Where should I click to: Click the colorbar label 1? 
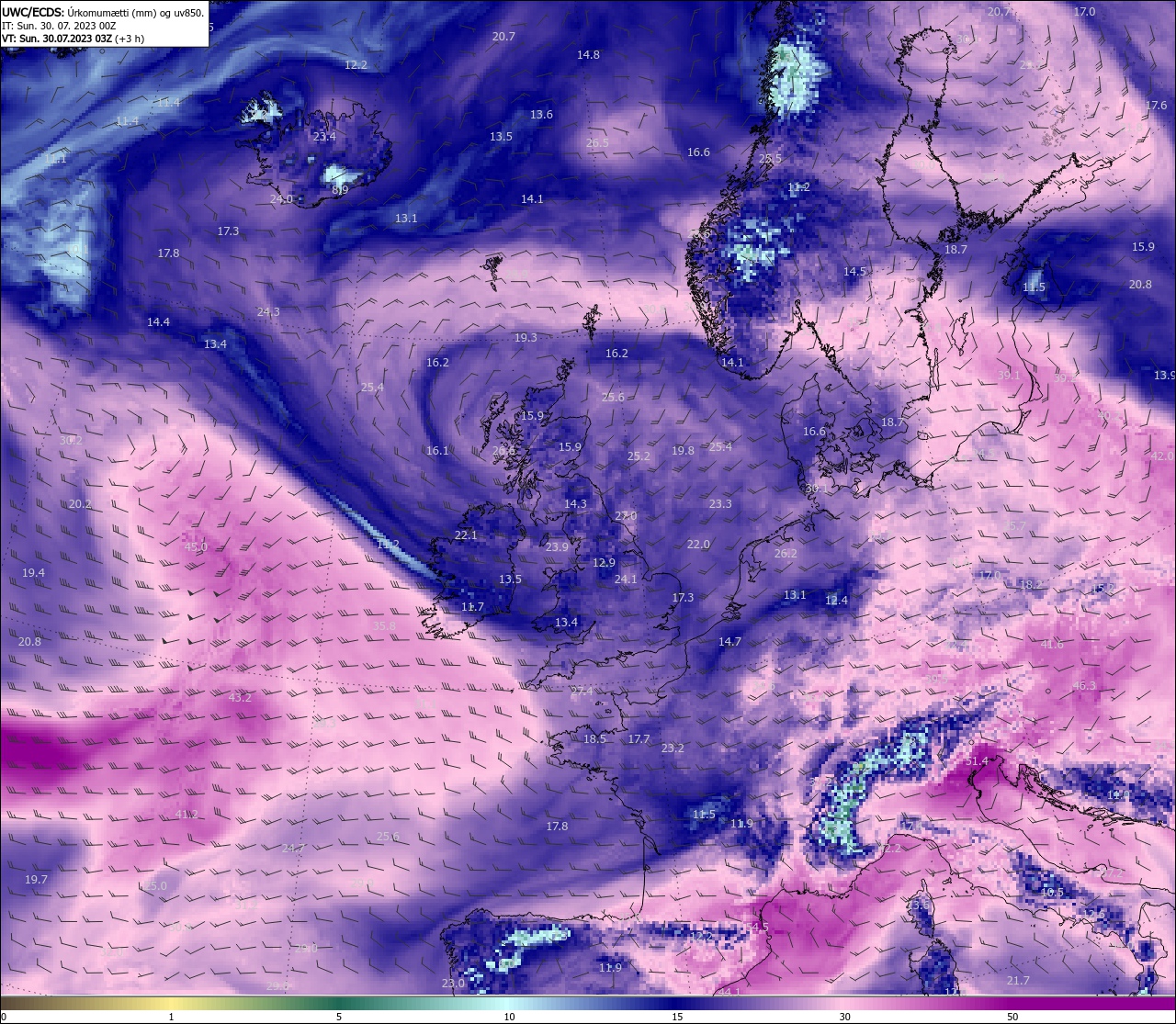pyautogui.click(x=171, y=1017)
